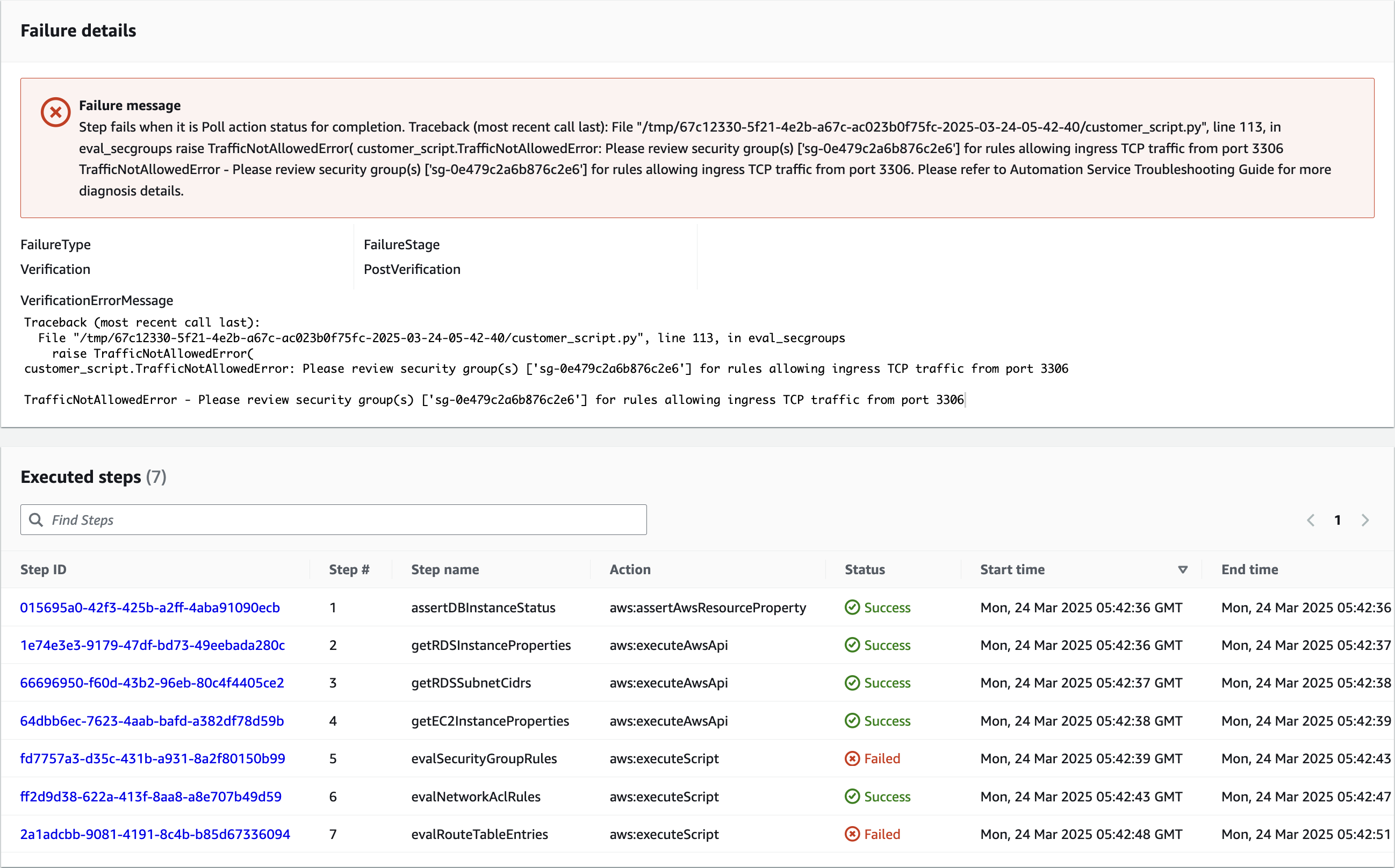The image size is (1395, 868).
Task: Click the Failed icon for evalSecurityGroupRules
Action: [852, 758]
